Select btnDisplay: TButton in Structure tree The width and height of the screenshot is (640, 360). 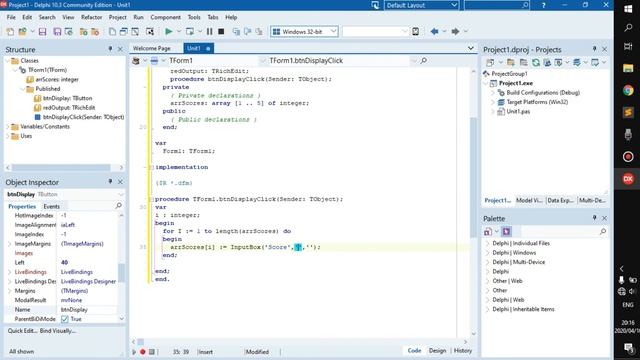[67, 98]
